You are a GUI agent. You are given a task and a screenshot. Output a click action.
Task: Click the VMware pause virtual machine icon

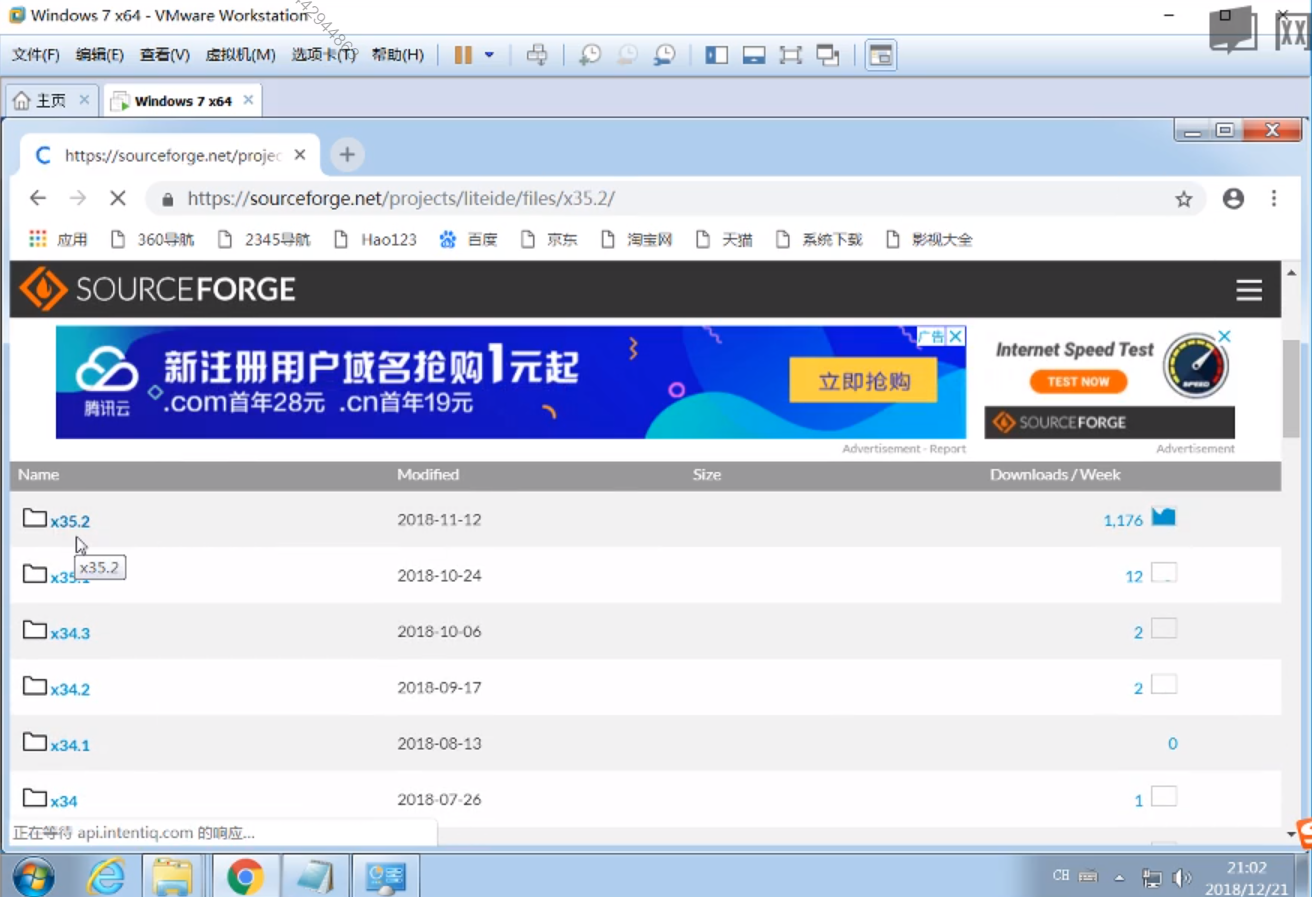coord(463,55)
